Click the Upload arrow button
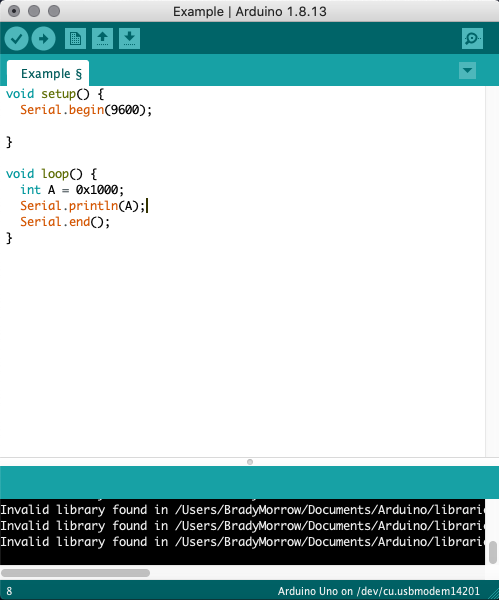 click(x=43, y=39)
